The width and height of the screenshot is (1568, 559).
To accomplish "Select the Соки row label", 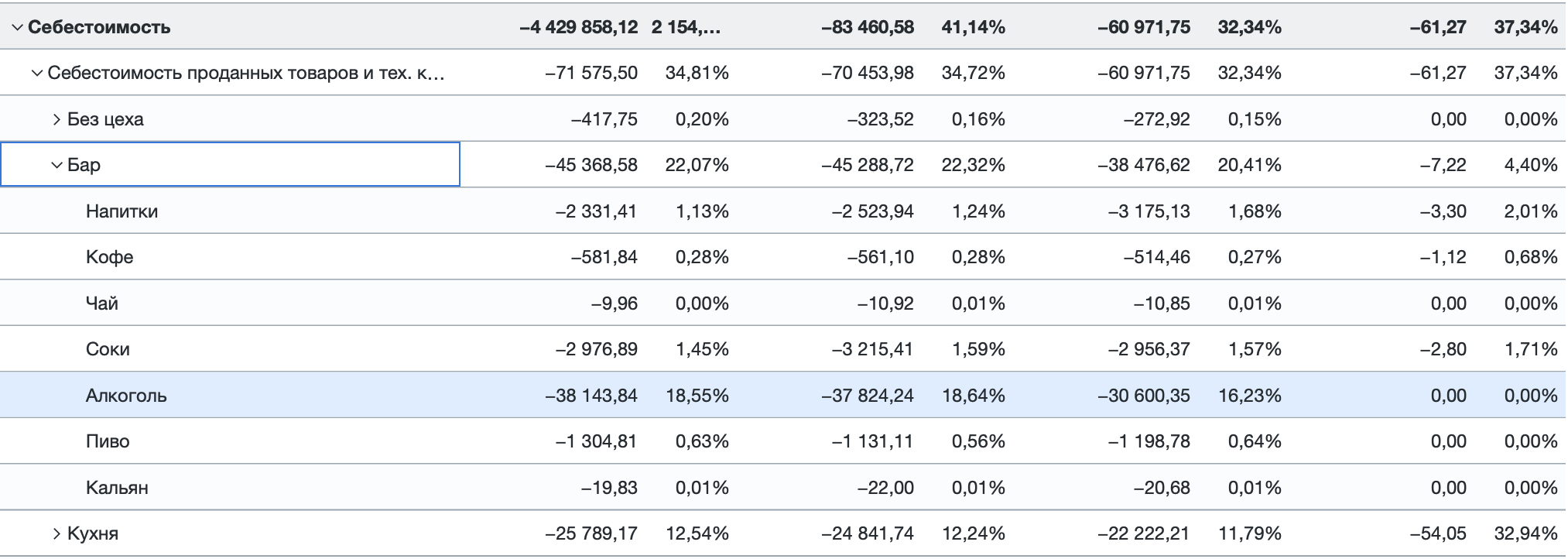I will click(x=108, y=349).
